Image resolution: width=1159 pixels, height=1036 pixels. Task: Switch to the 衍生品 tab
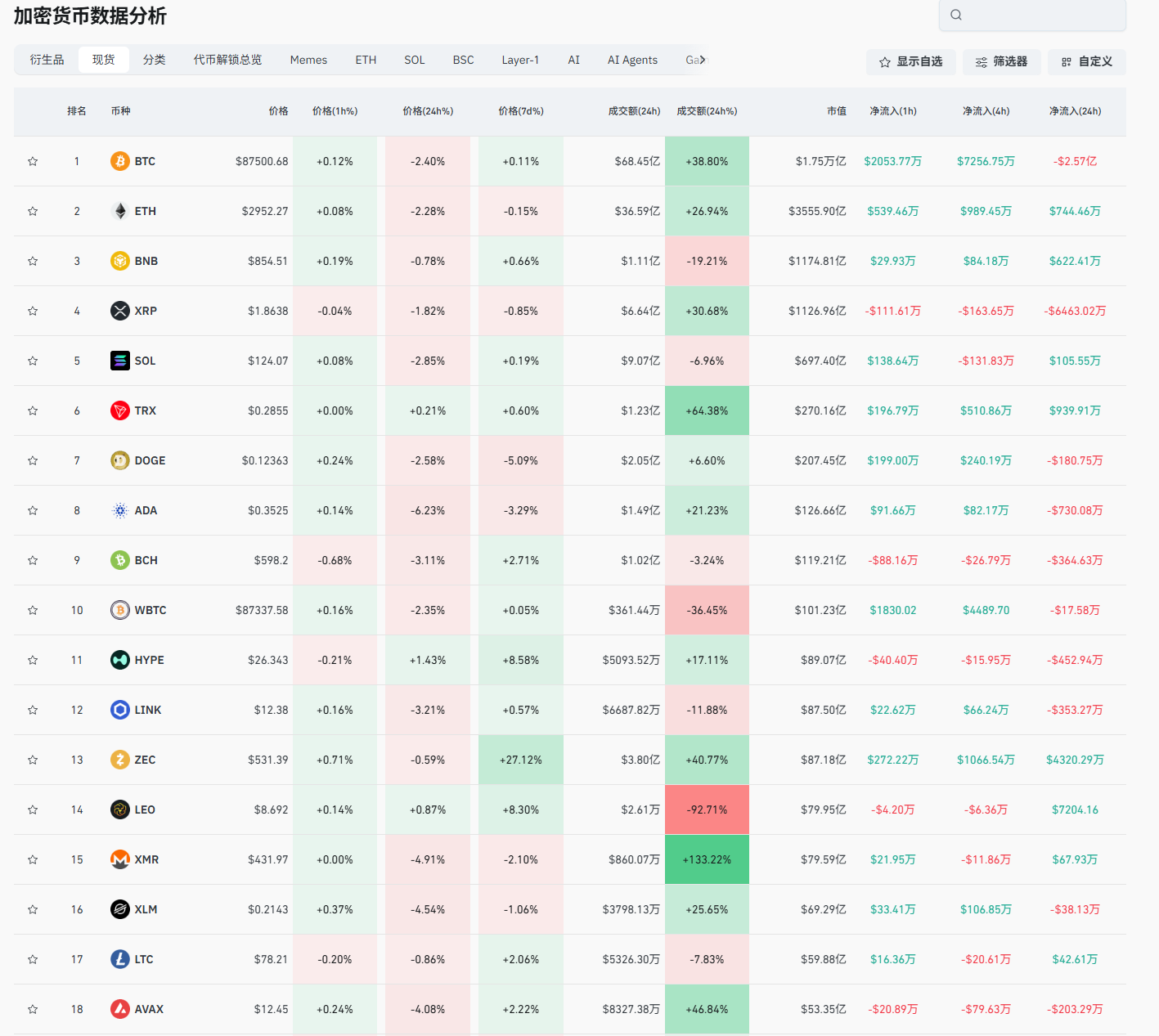pos(47,60)
